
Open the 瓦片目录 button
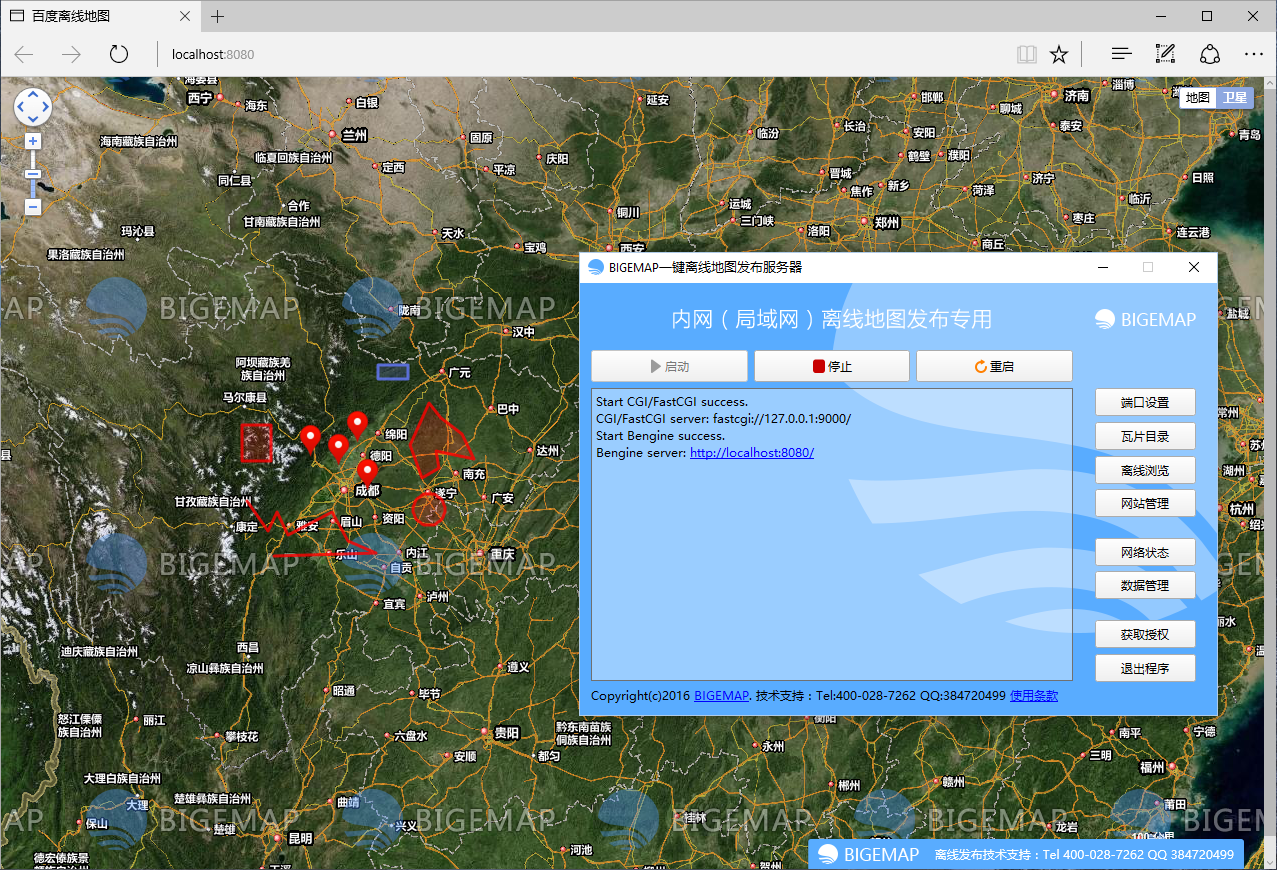click(x=1145, y=436)
